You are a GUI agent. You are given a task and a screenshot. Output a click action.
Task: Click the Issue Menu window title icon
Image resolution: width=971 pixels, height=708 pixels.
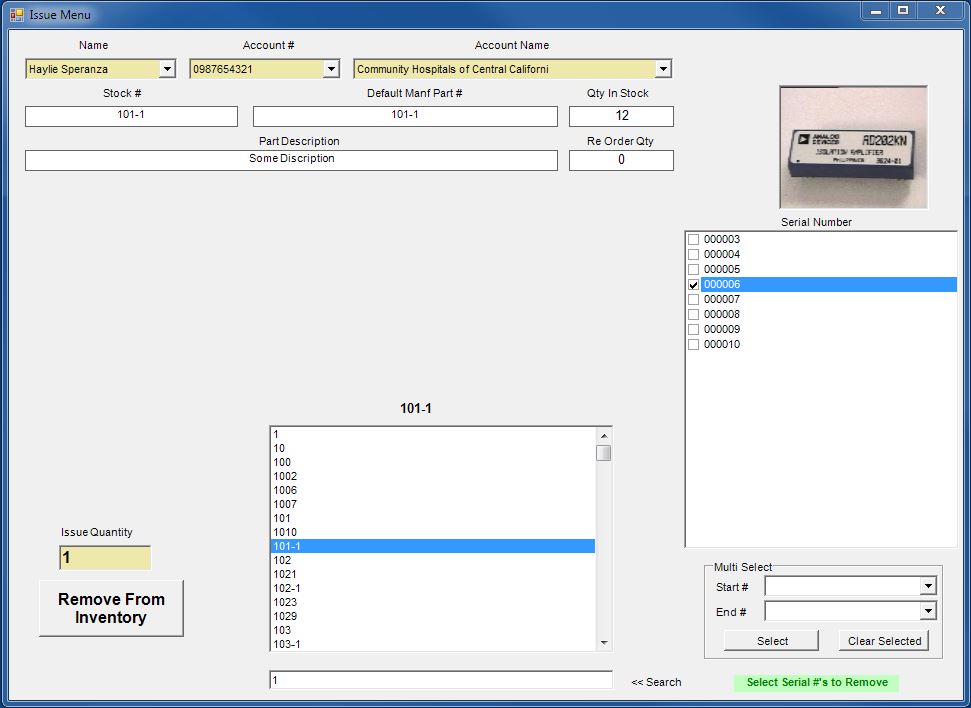click(x=16, y=14)
